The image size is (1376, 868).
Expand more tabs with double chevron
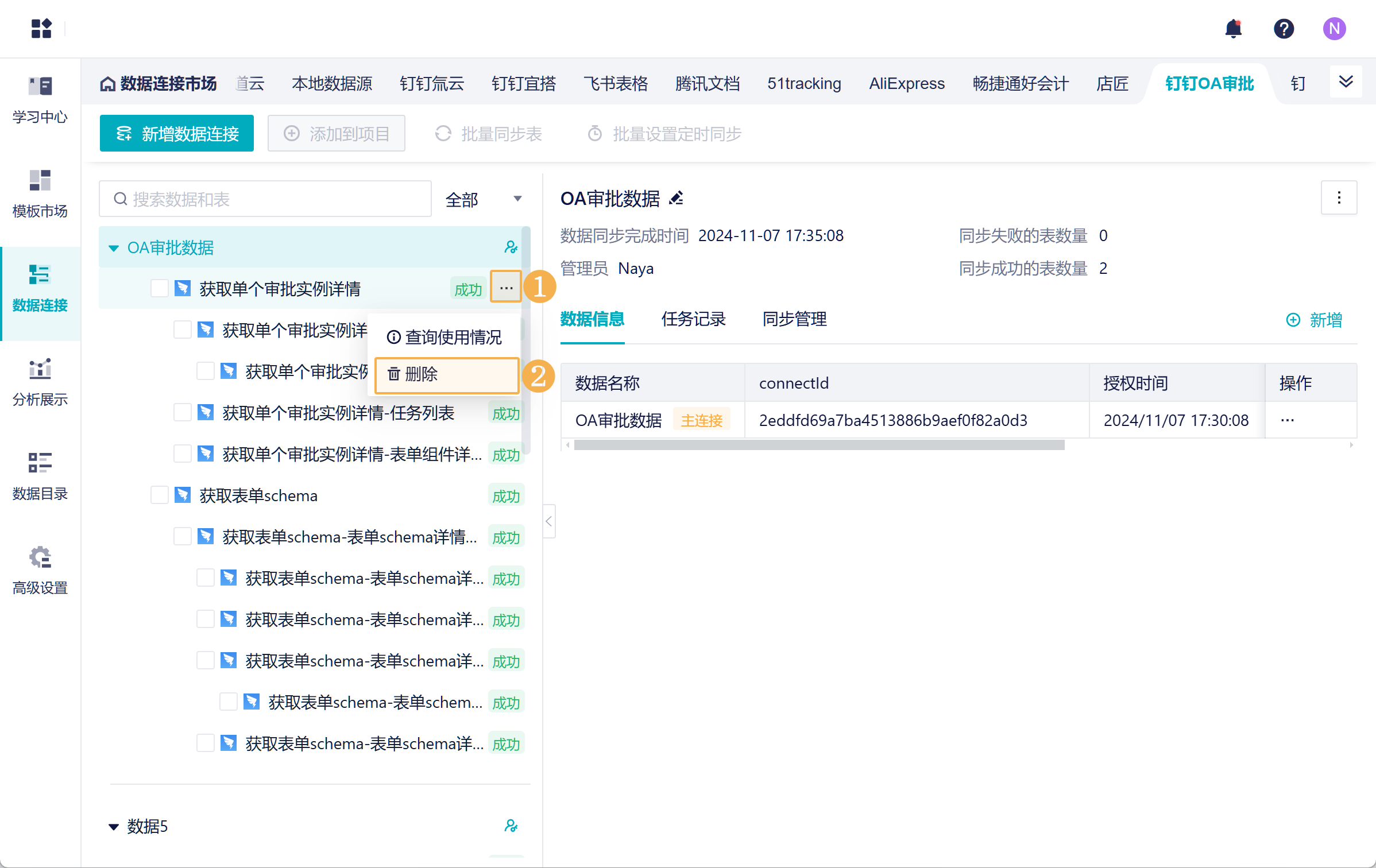(x=1346, y=82)
